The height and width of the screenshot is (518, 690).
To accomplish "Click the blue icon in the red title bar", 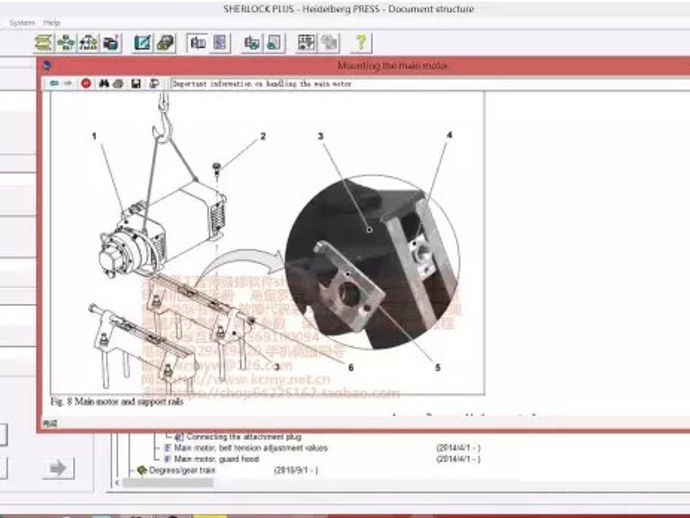I will pos(47,66).
